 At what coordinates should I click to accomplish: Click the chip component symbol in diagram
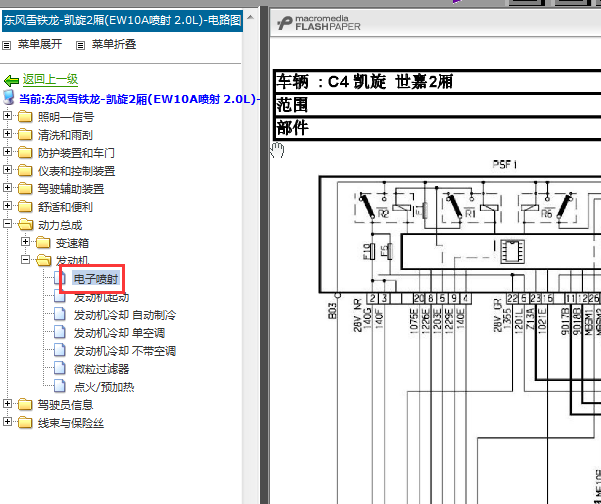(512, 251)
